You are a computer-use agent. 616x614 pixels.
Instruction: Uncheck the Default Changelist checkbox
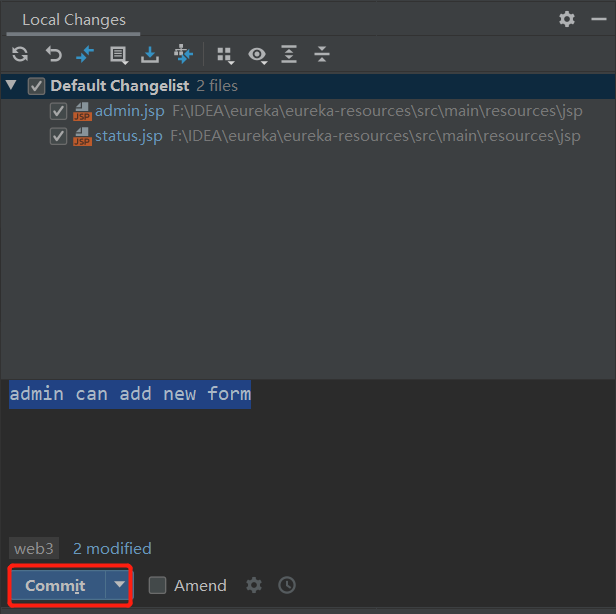coord(37,86)
